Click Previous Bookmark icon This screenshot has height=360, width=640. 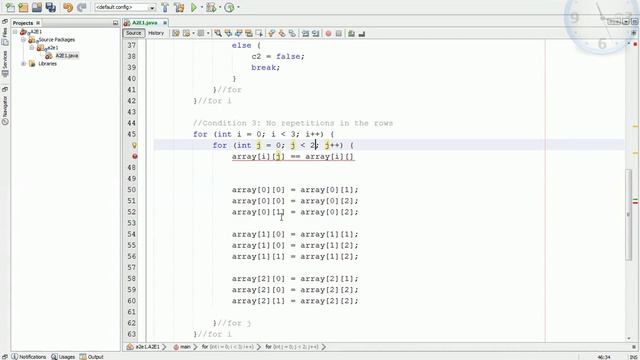coord(271,33)
